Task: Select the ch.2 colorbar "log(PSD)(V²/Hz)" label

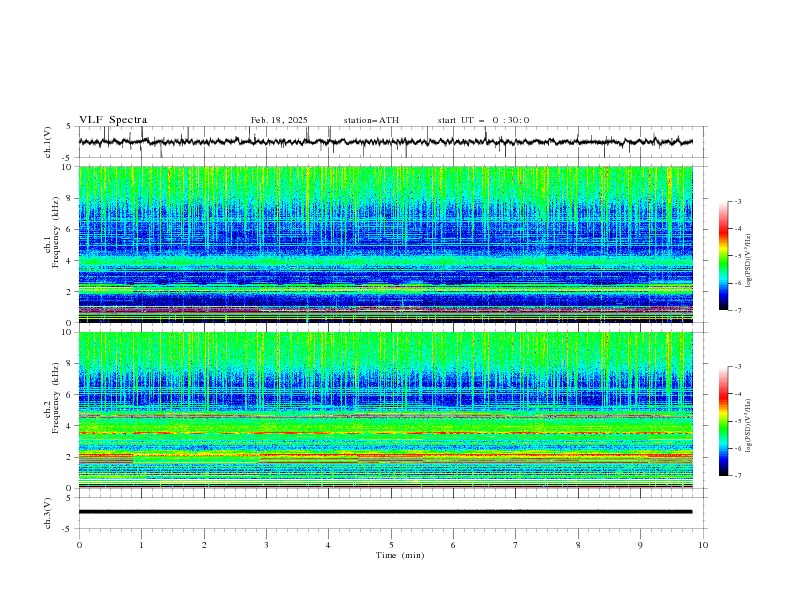Action: 749,426
